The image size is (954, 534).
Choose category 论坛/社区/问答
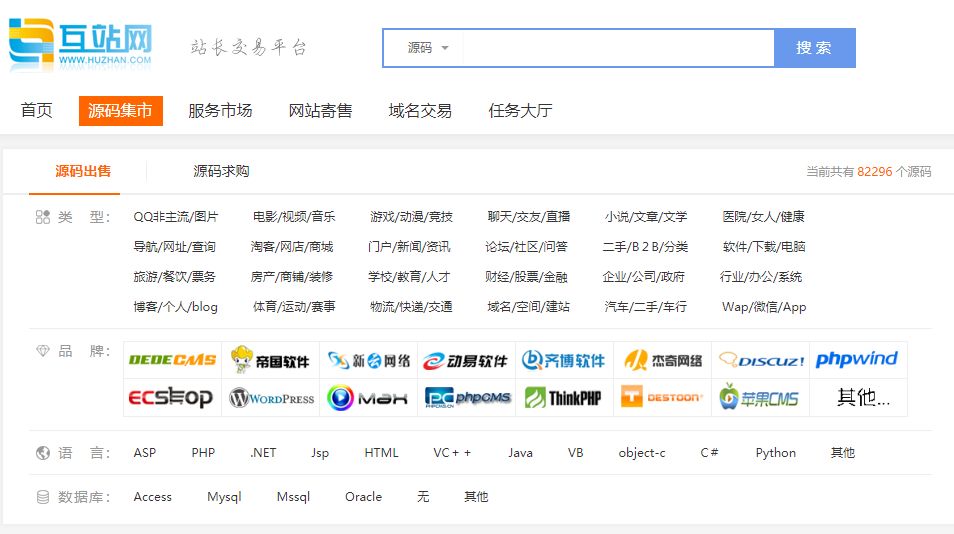click(526, 247)
